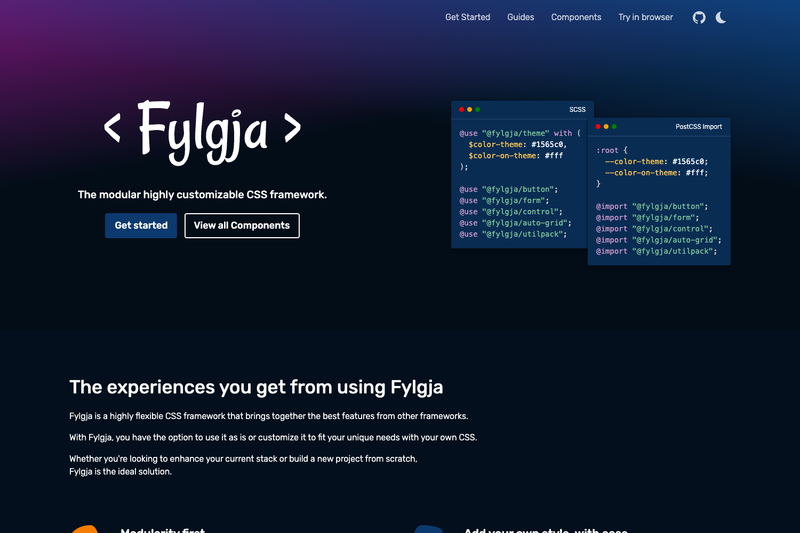This screenshot has width=800, height=533.
Task: Click the '--color-on-theme: #fff;' line
Action: (656, 173)
